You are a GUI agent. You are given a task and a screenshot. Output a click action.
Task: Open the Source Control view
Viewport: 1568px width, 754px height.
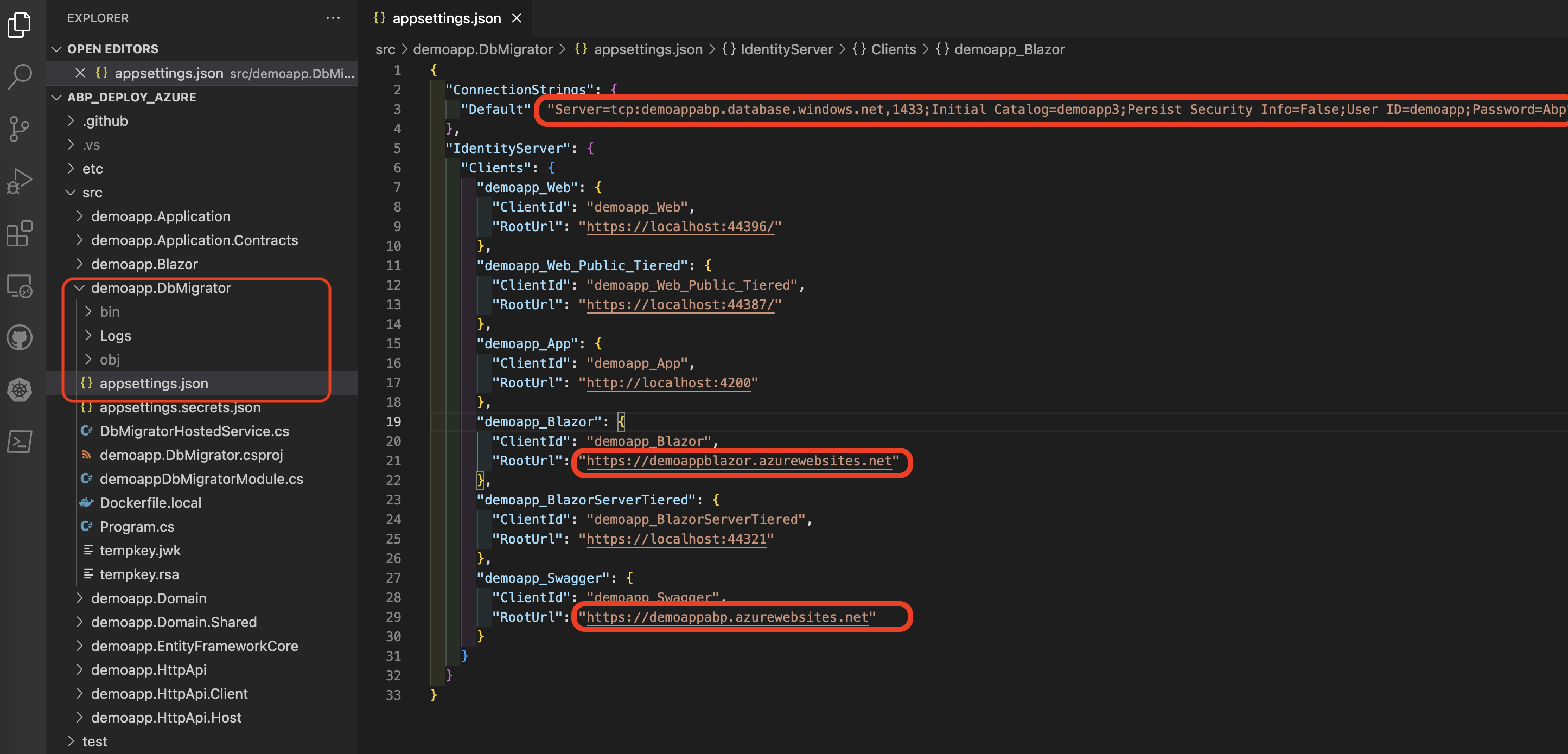[x=20, y=129]
